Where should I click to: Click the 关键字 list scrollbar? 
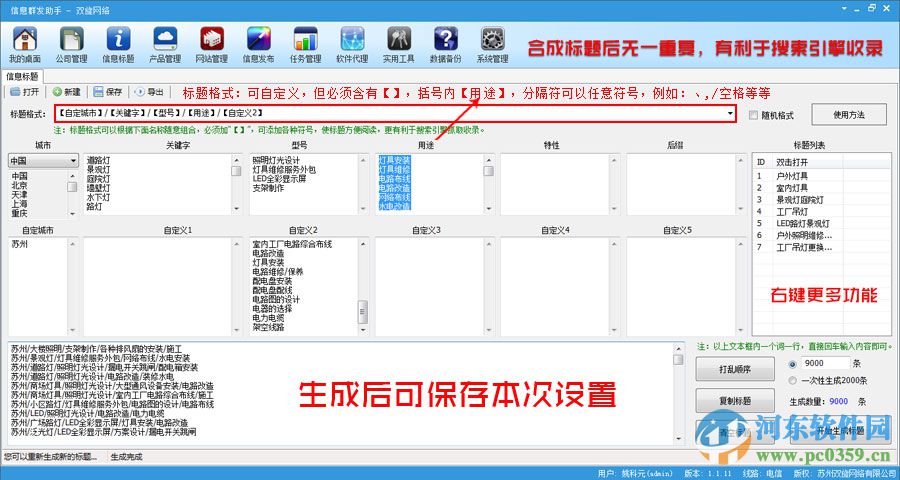pyautogui.click(x=237, y=184)
